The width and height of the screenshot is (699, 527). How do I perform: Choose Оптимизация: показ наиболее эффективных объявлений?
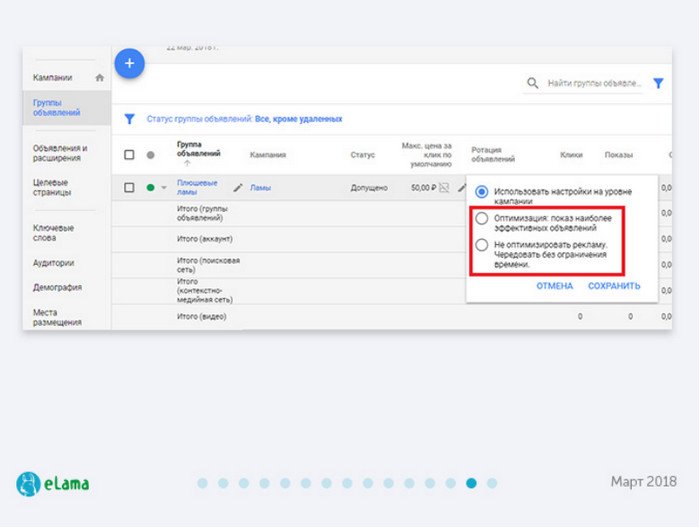point(482,219)
